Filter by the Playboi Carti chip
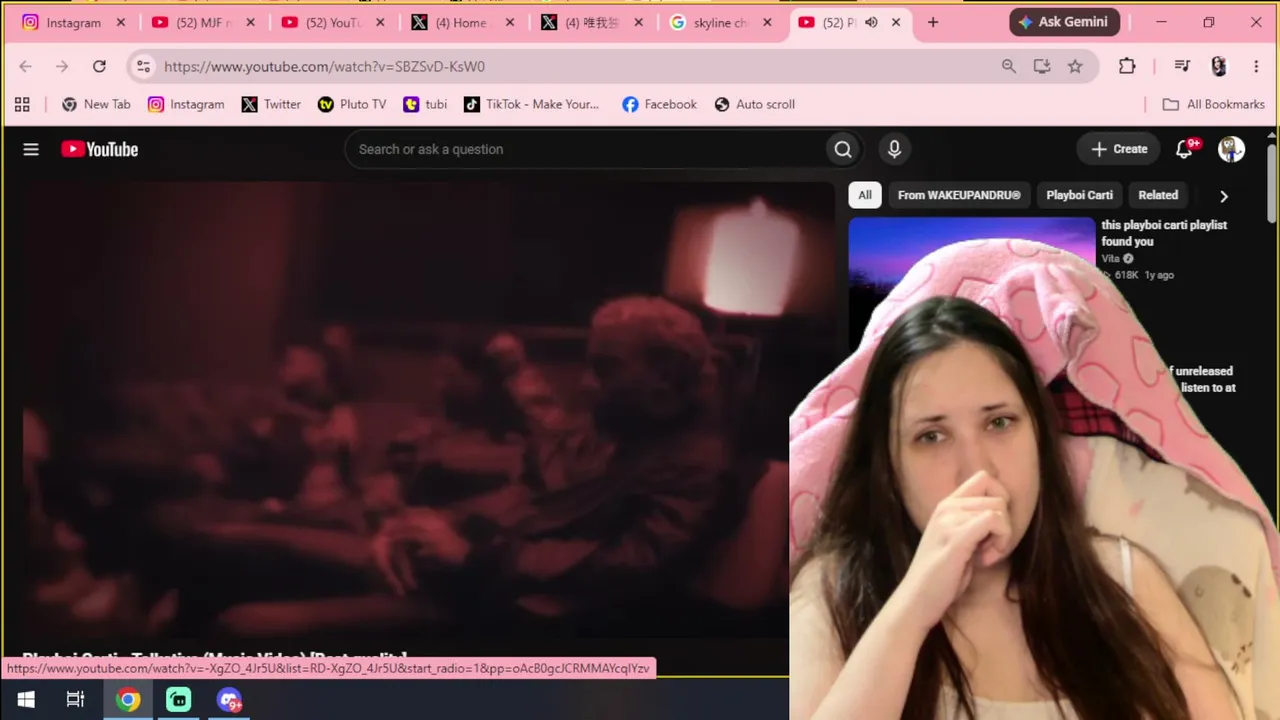 (1079, 195)
